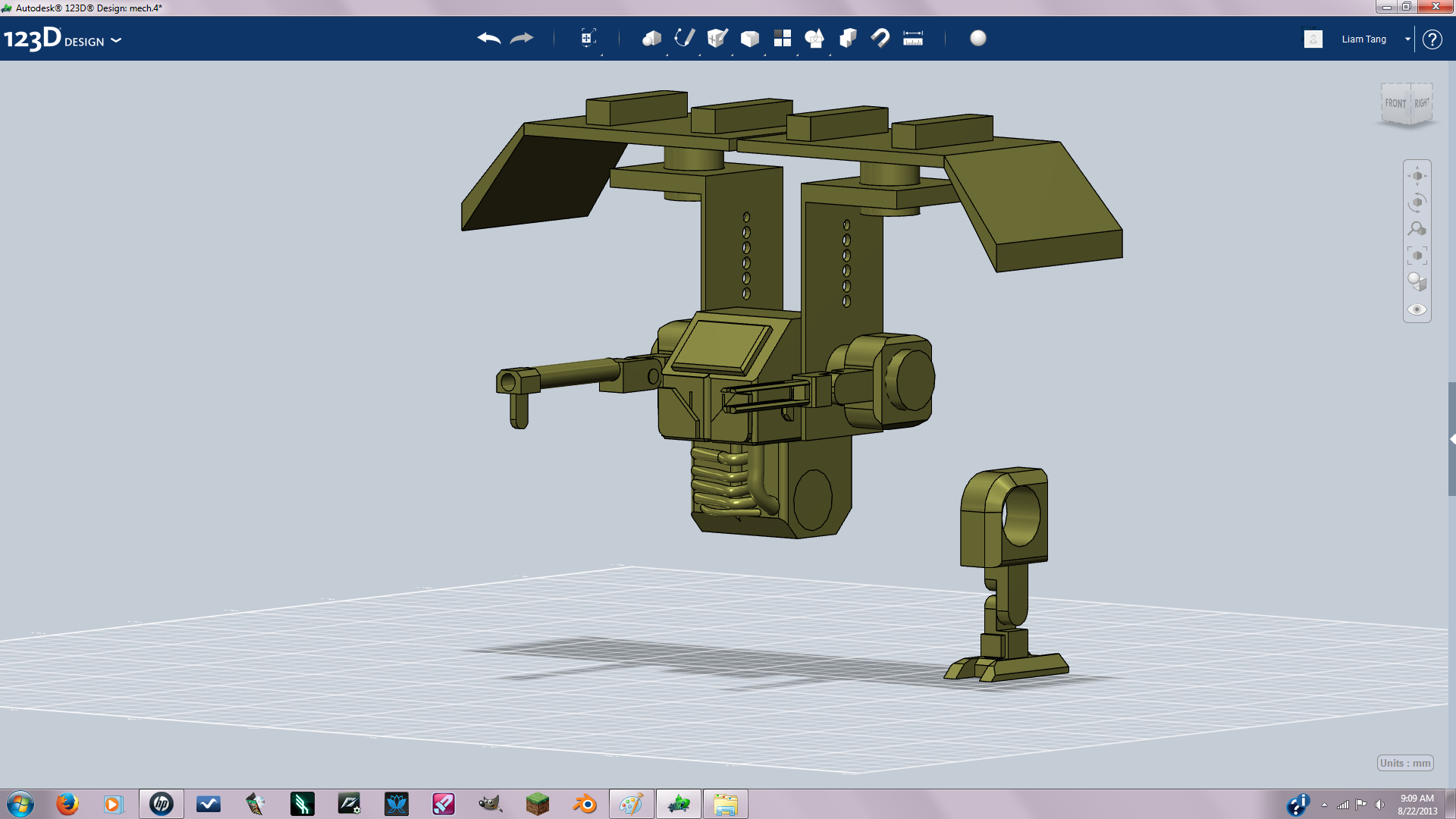Open Paint from the taskbar

click(x=632, y=804)
